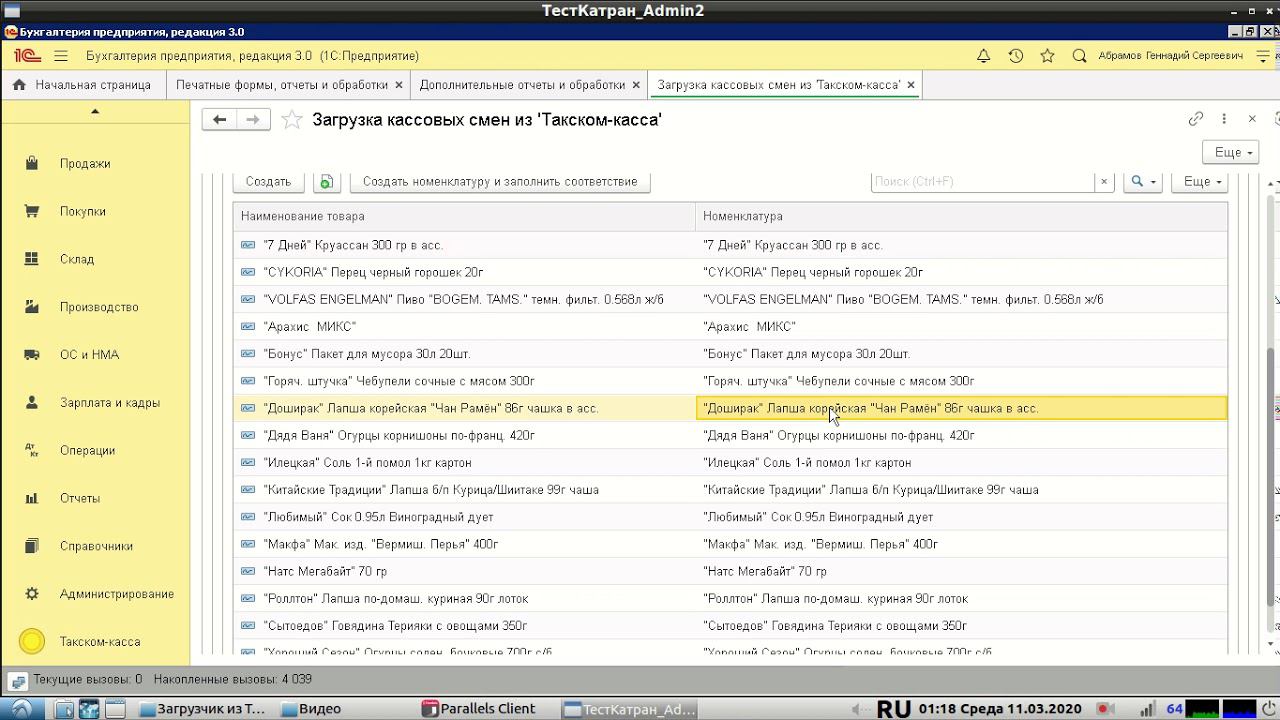Image resolution: width=1280 pixels, height=720 pixels.
Task: Click the Поиск (Ctrl+F) search field
Action: [x=983, y=182]
